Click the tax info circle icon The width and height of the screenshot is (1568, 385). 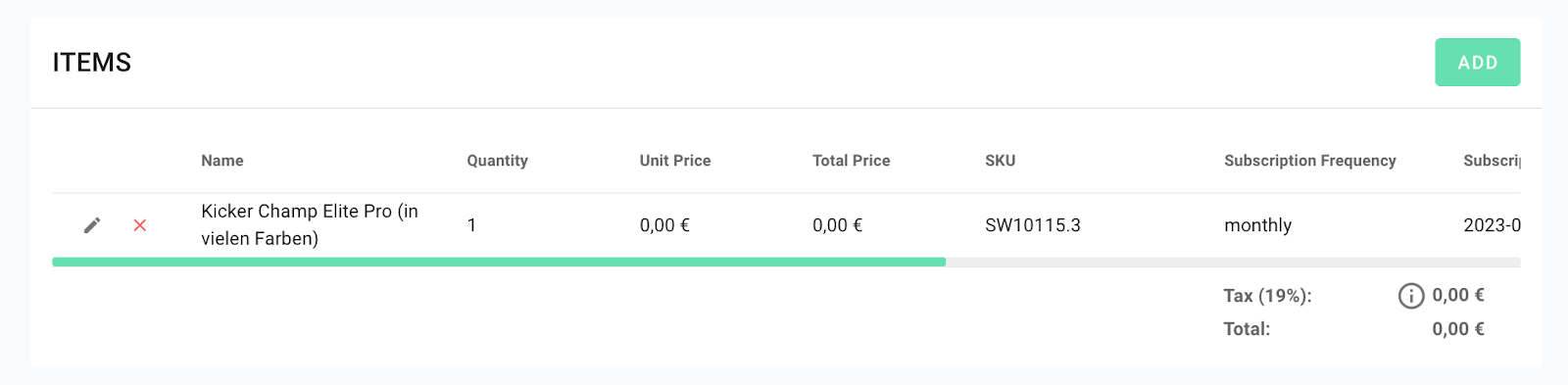point(1411,296)
